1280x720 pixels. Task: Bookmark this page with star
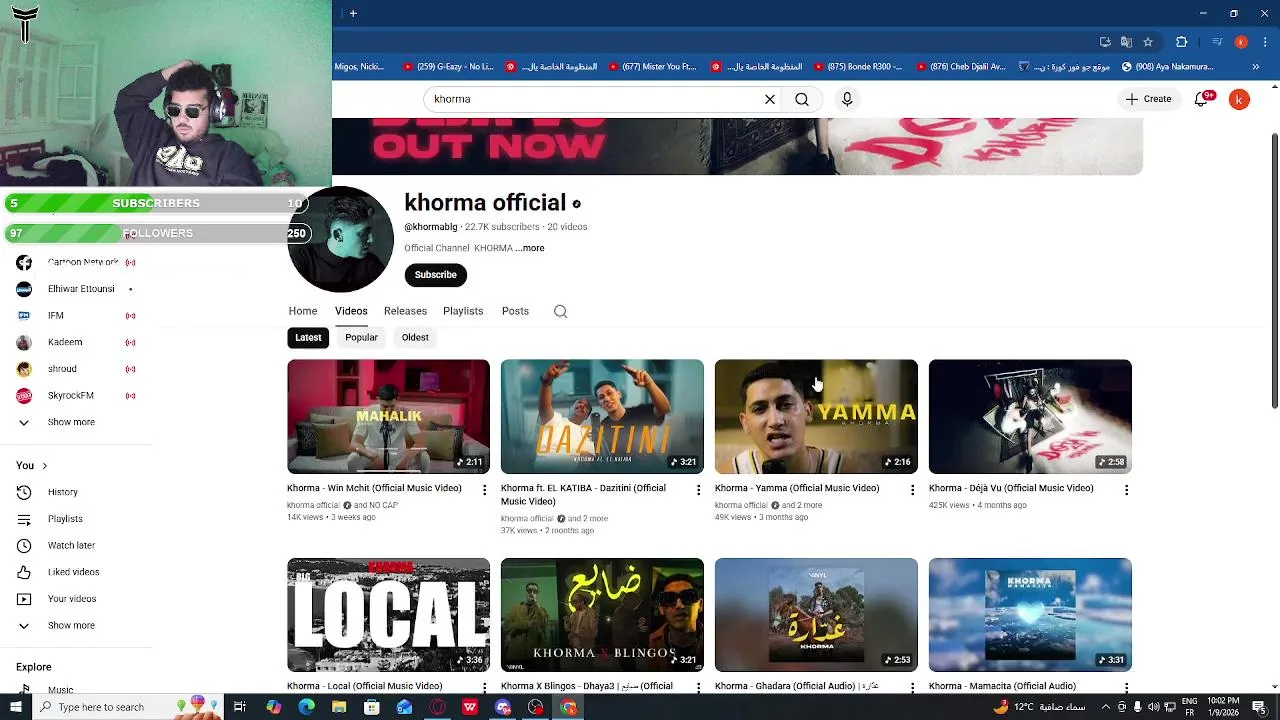tap(1148, 42)
